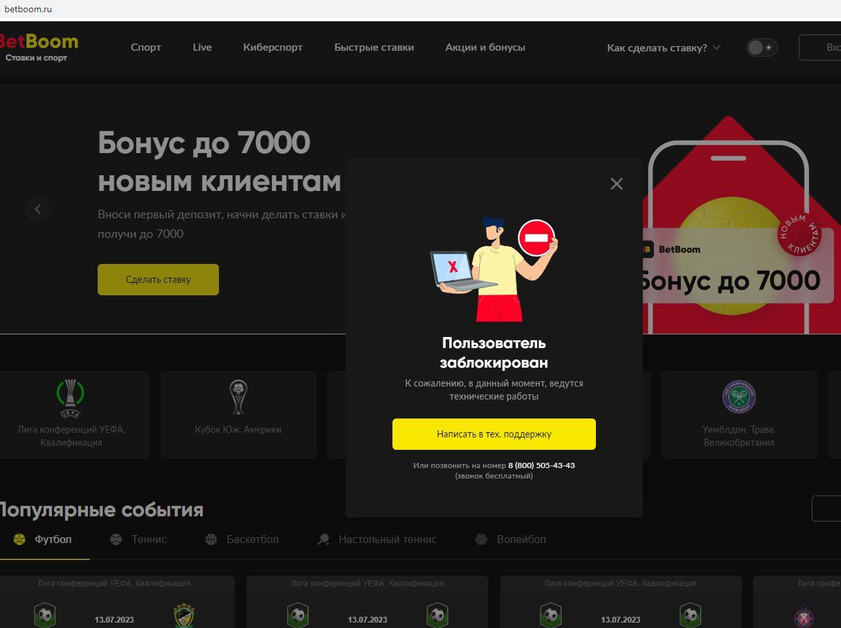Close the blocked user dialog
The image size is (841, 628).
pos(616,184)
